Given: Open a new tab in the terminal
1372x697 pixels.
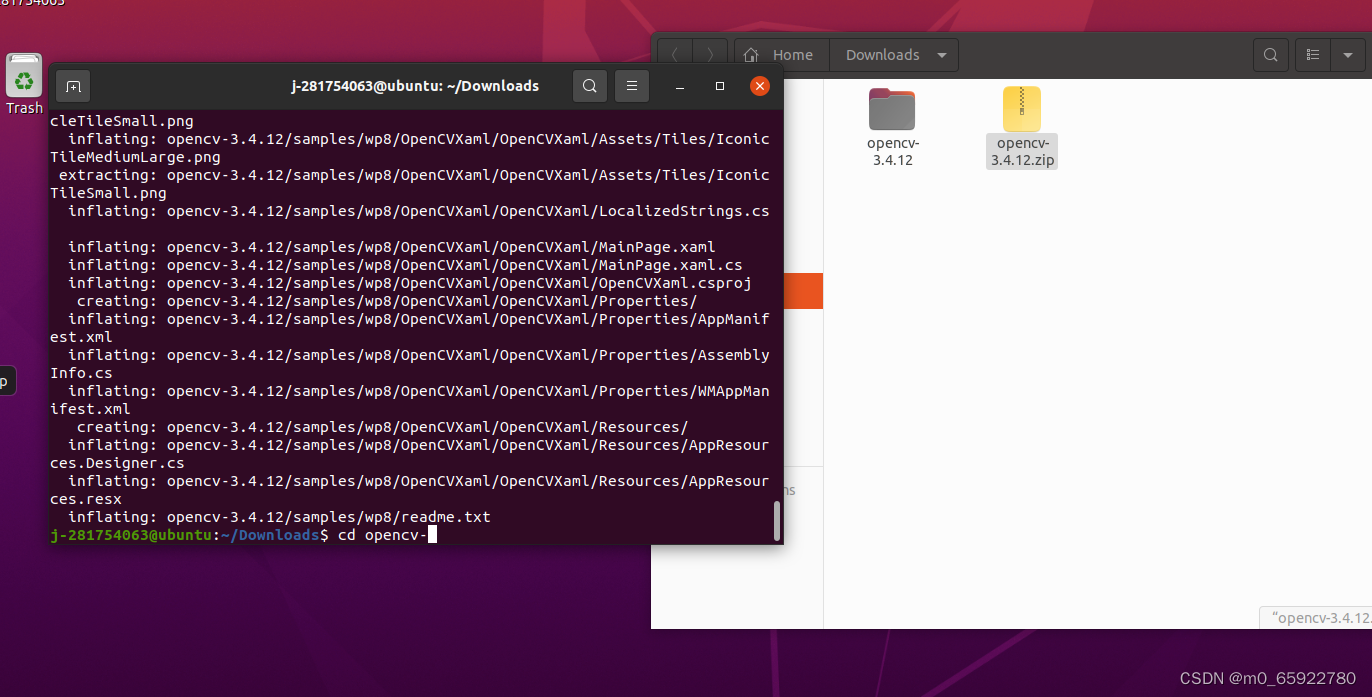Looking at the screenshot, I should coord(72,86).
